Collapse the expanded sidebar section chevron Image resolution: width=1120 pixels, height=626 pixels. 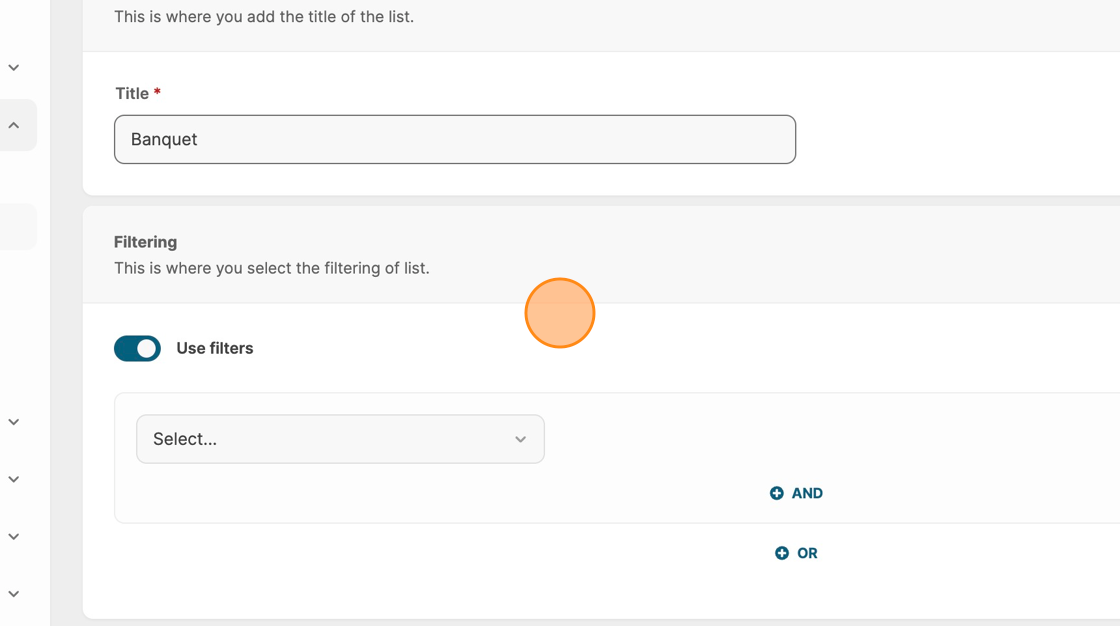tap(14, 126)
